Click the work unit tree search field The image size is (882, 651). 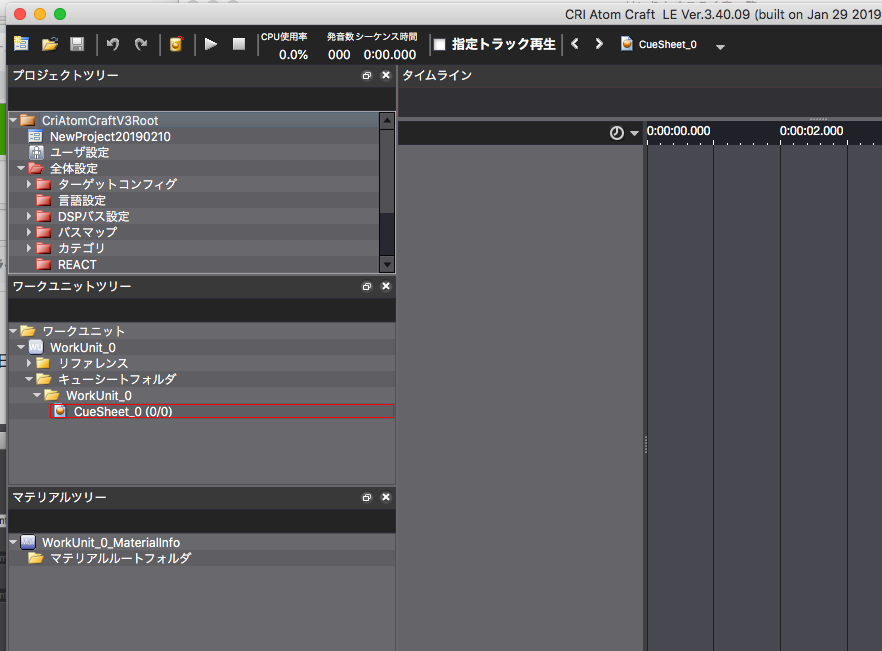[x=202, y=310]
